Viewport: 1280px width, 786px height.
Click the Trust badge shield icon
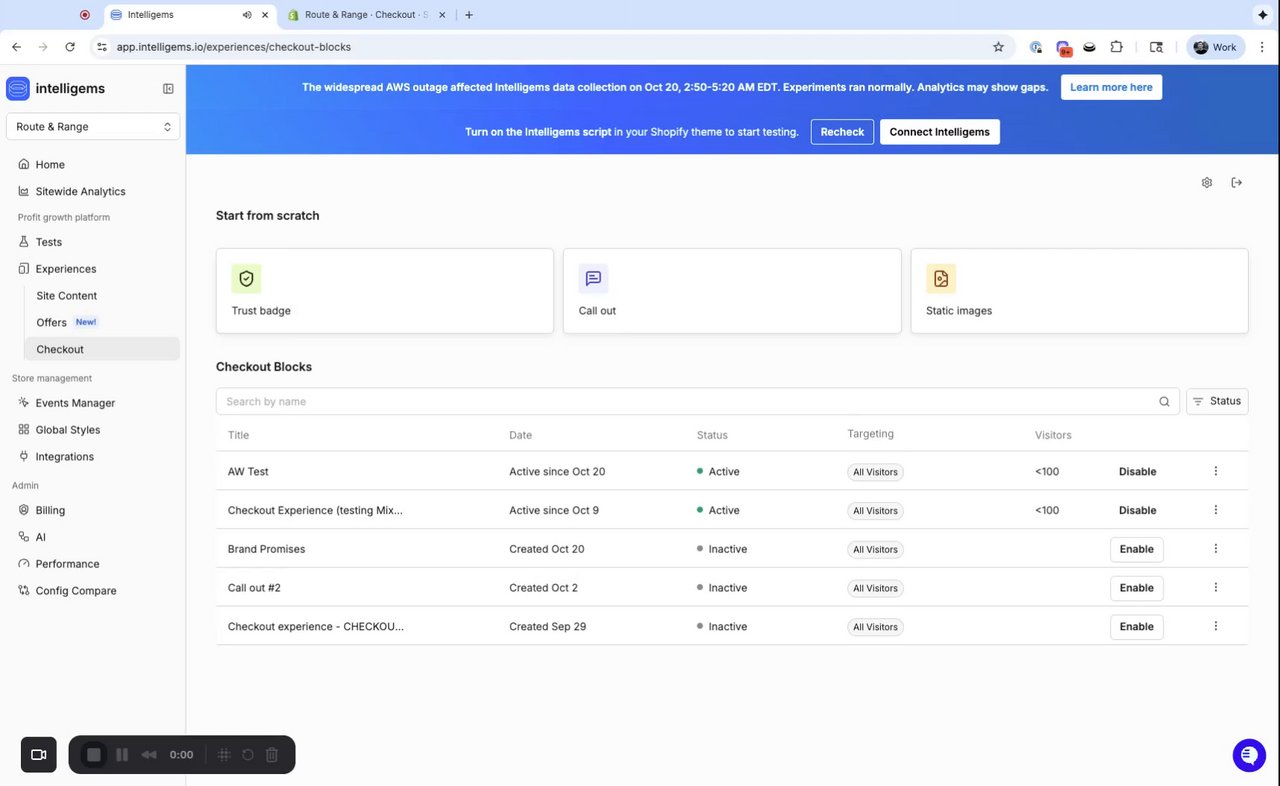[x=246, y=279]
